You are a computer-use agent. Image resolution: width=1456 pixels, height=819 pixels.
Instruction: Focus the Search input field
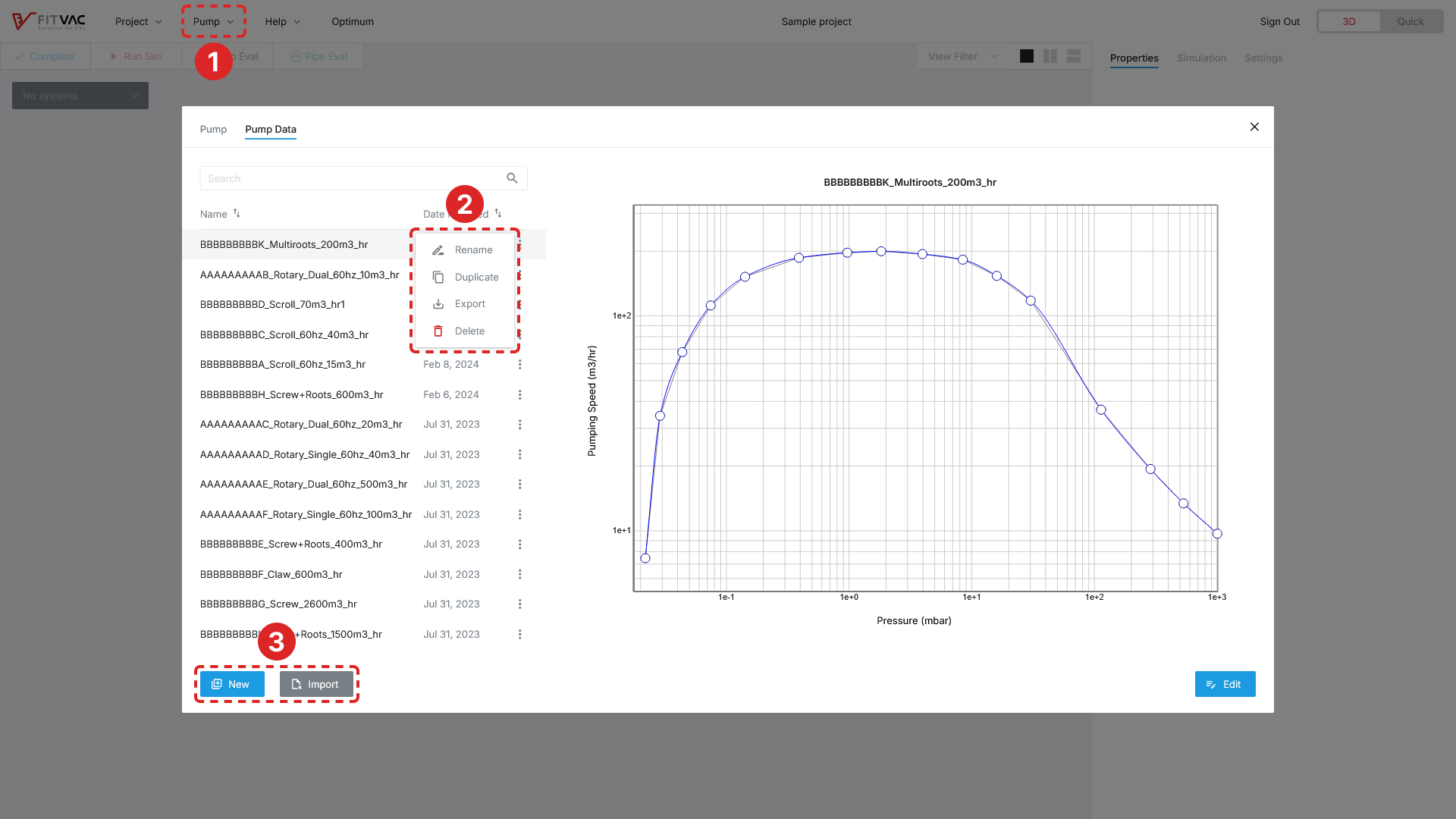(x=363, y=178)
